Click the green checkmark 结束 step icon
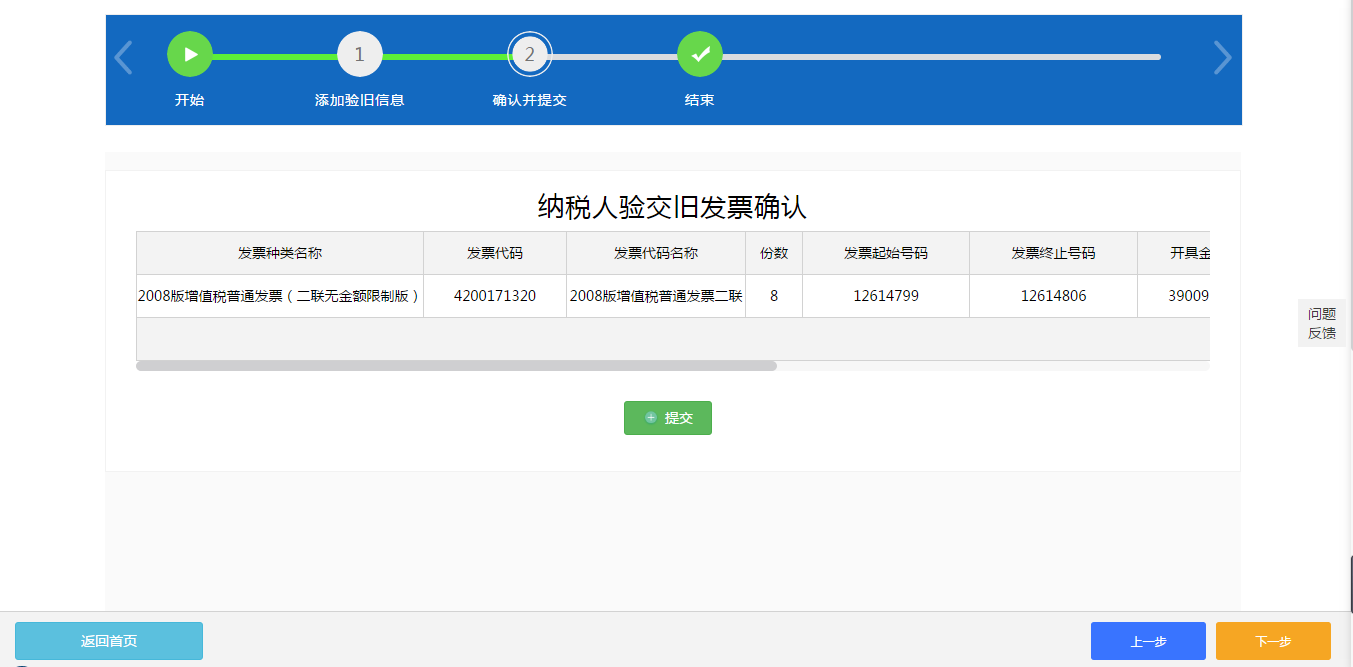 pyautogui.click(x=700, y=54)
